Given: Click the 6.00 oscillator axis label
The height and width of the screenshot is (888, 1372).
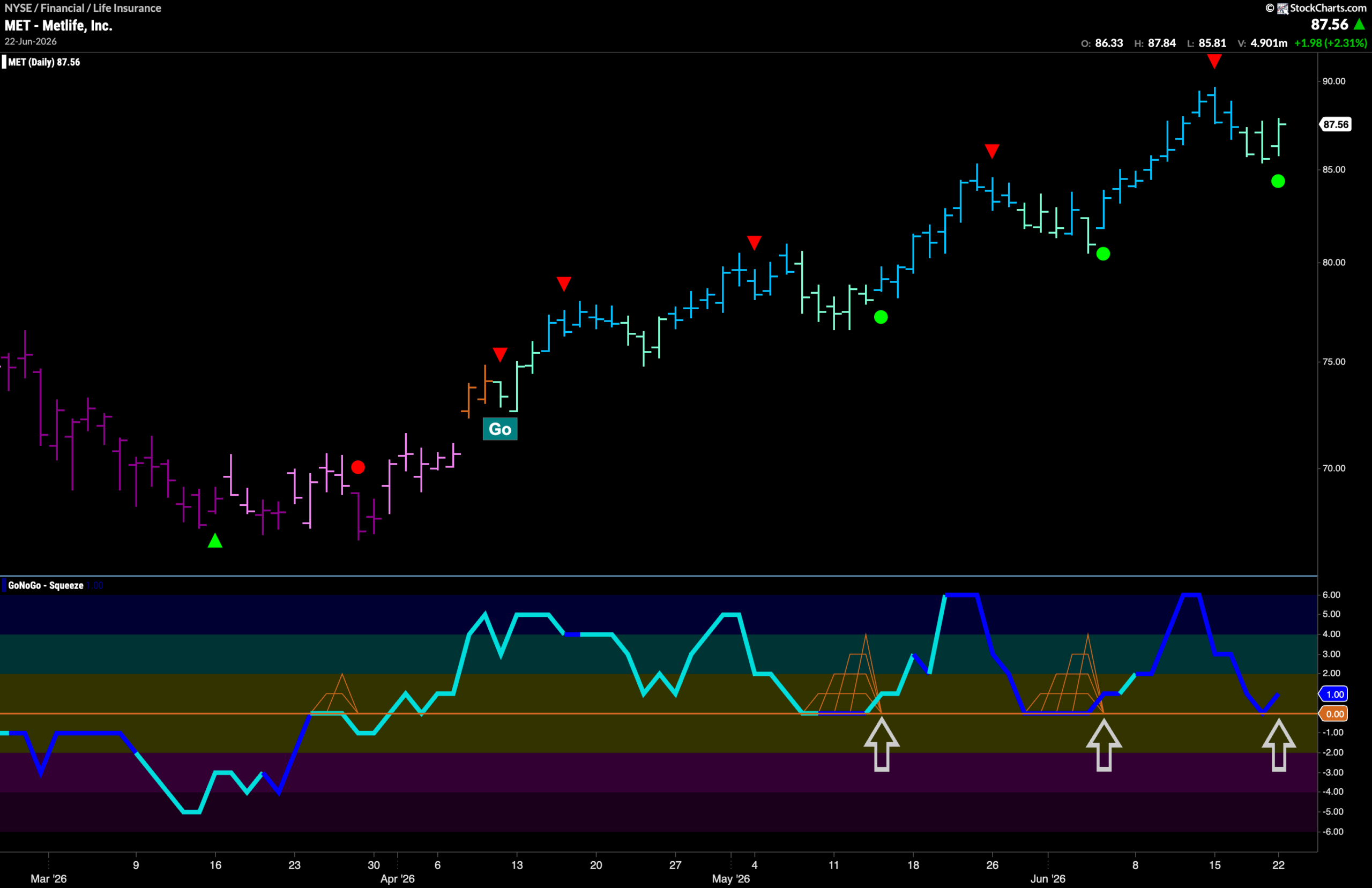Looking at the screenshot, I should tap(1331, 595).
